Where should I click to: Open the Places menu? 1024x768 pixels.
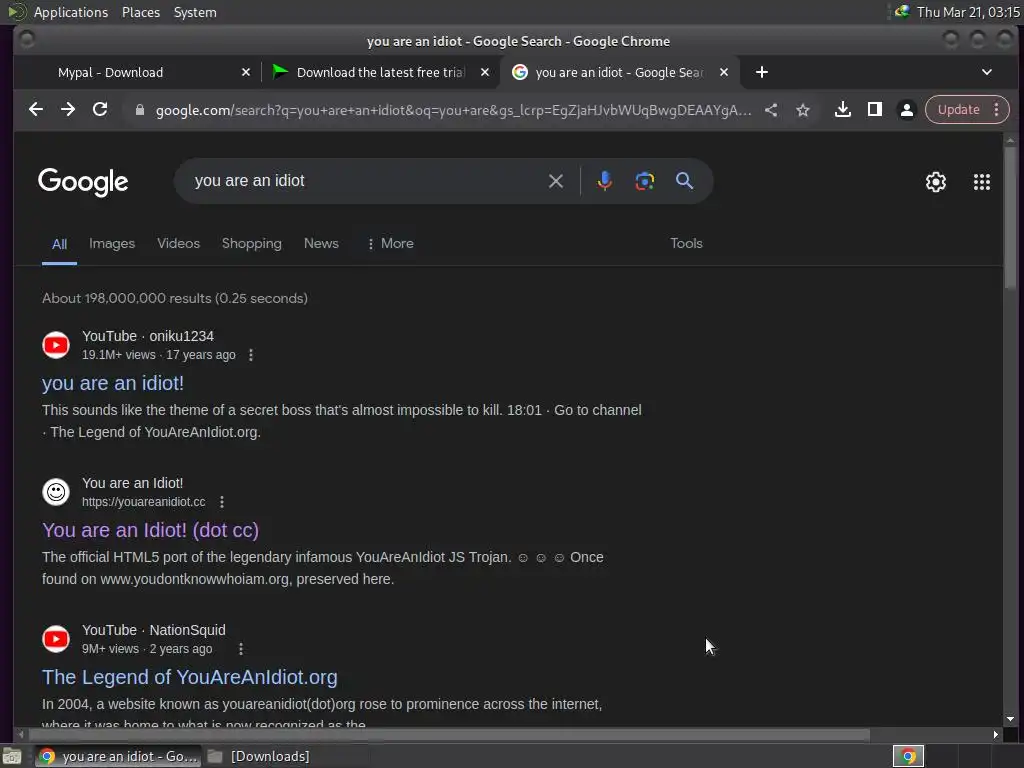(x=140, y=12)
